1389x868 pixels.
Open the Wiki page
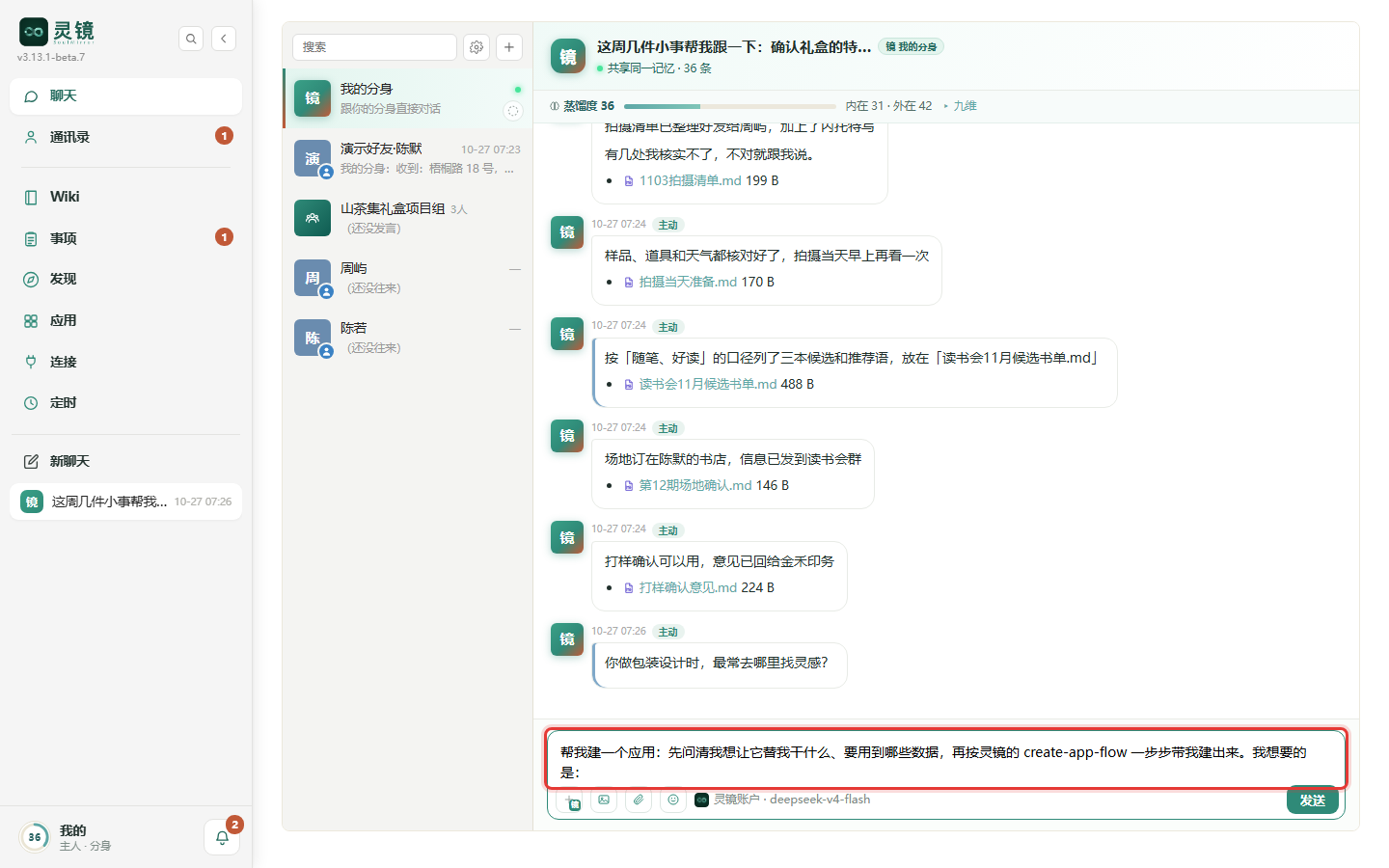click(125, 197)
